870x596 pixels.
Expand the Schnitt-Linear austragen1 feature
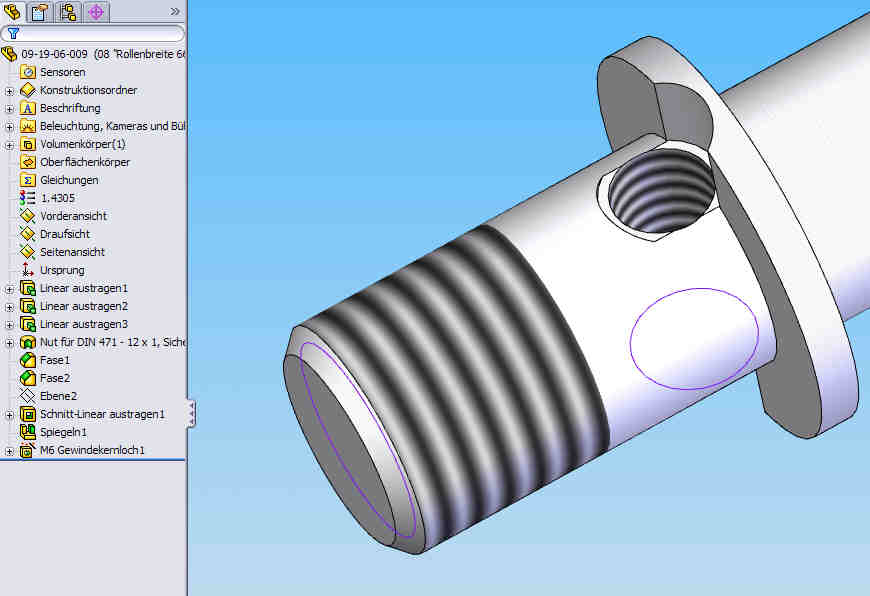(x=9, y=415)
